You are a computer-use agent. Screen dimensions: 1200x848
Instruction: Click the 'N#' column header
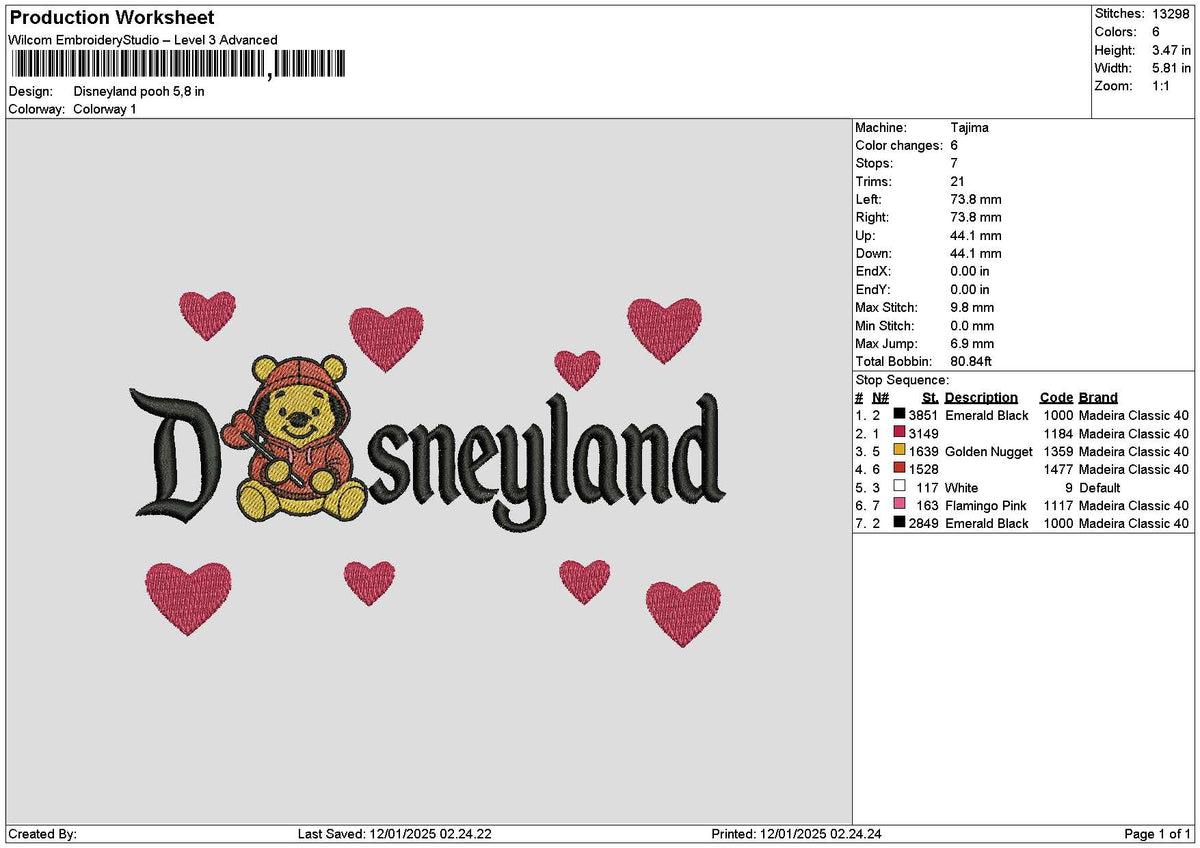tap(880, 398)
